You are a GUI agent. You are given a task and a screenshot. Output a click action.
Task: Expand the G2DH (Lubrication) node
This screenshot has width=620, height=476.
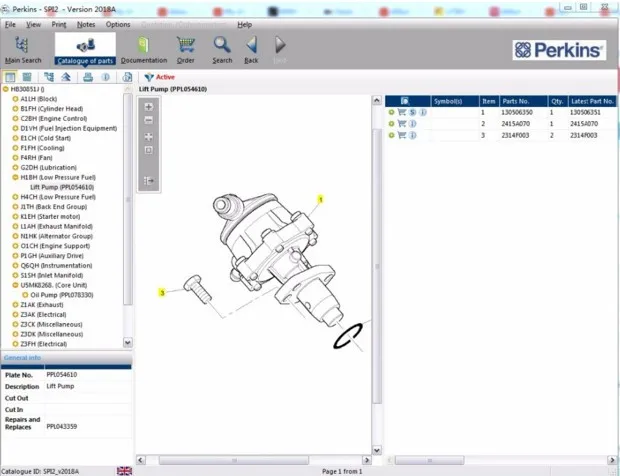tap(15, 168)
